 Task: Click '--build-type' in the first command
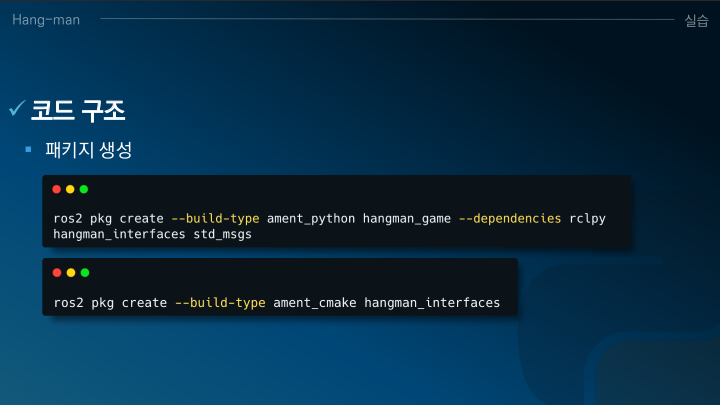pyautogui.click(x=215, y=219)
